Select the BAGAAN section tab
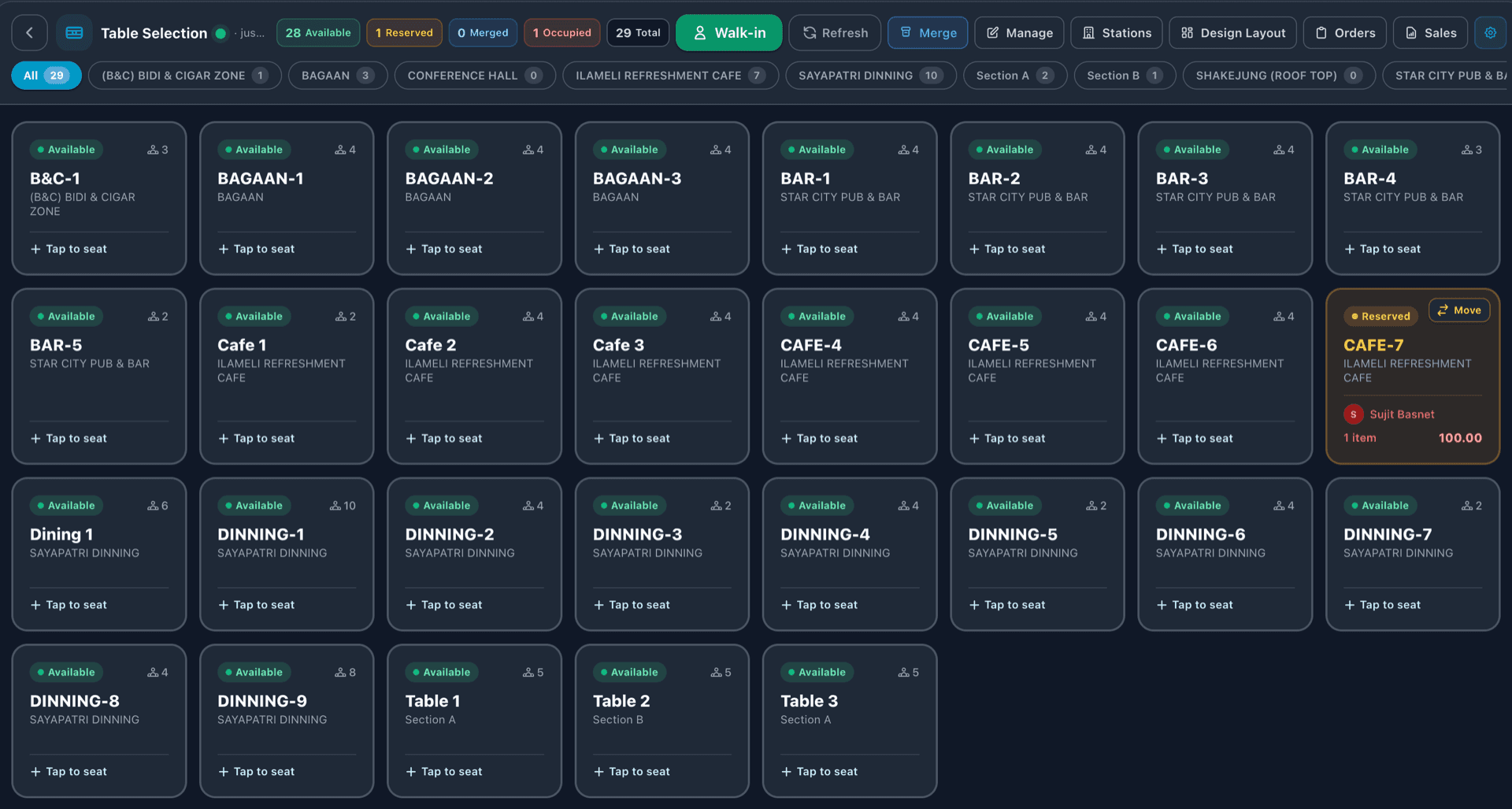This screenshot has width=1512, height=809. click(x=338, y=76)
